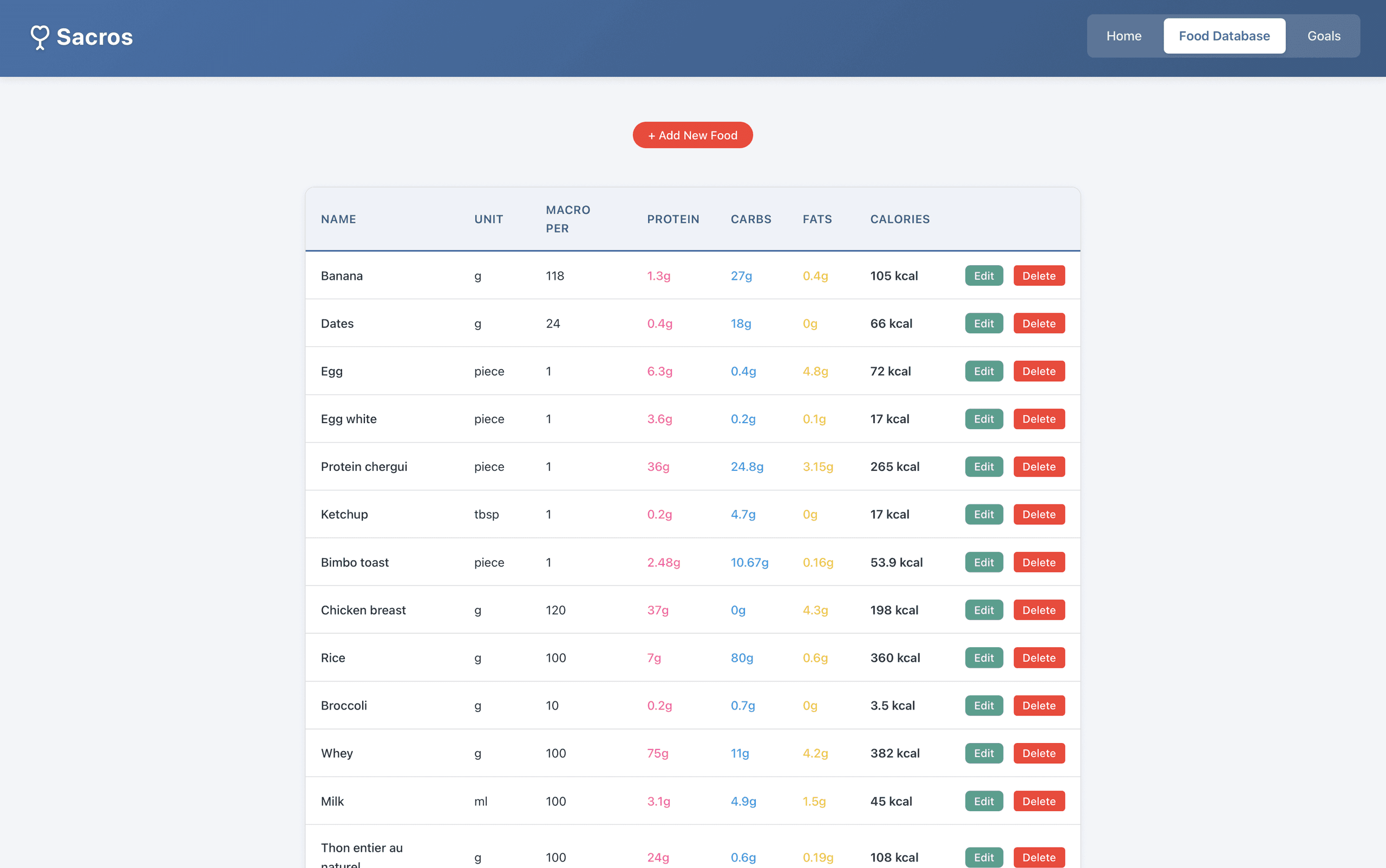The image size is (1386, 868).
Task: Delete the Thon entier au naturel entry
Action: click(x=1038, y=857)
